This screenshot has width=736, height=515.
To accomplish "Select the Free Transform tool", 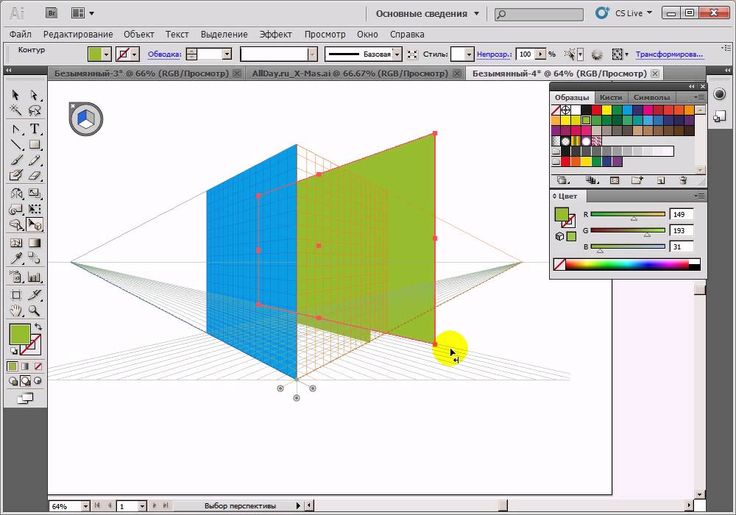I will [x=34, y=209].
